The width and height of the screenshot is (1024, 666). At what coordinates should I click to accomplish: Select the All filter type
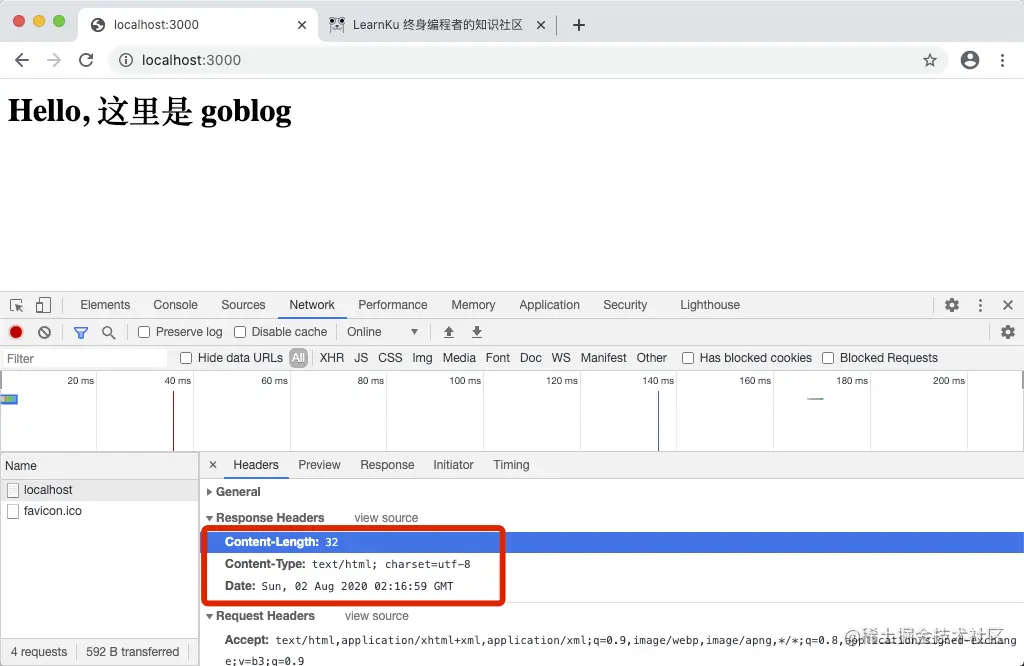coord(298,358)
